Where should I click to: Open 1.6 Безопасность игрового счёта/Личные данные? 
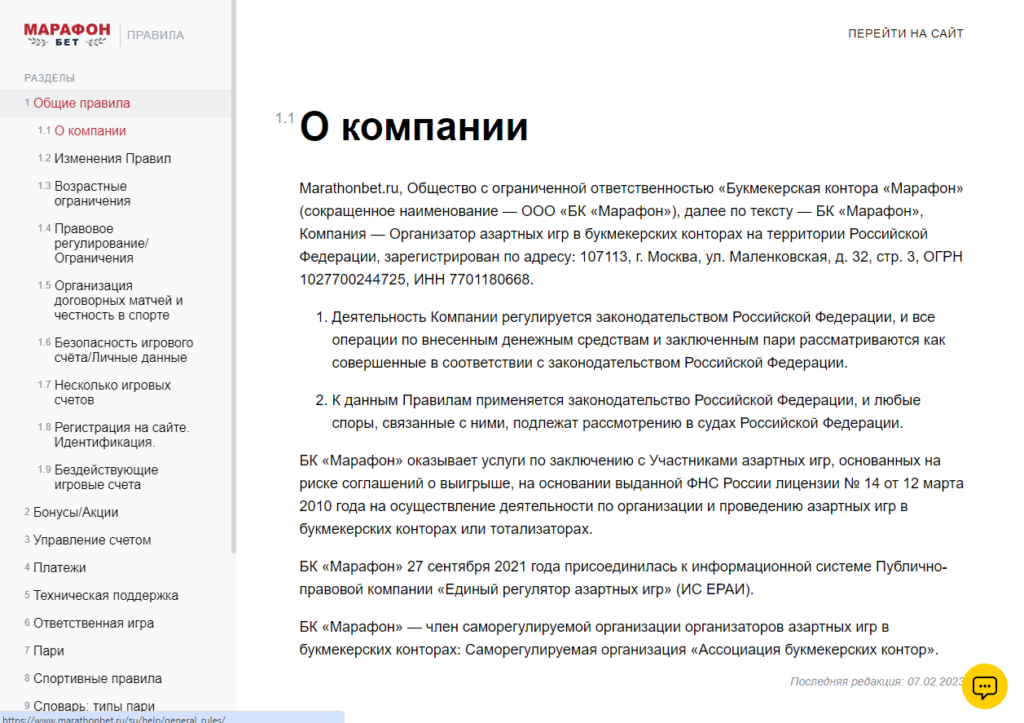[x=123, y=350]
